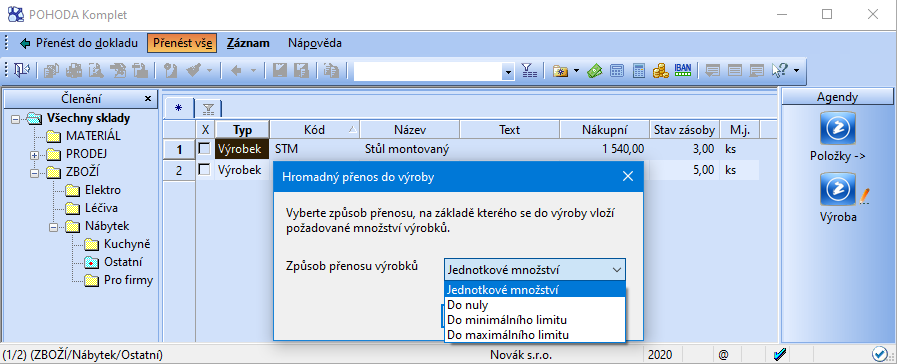Screen dimensions: 897x364
Task: Click the Stůl montovaný cell
Action: pos(410,149)
